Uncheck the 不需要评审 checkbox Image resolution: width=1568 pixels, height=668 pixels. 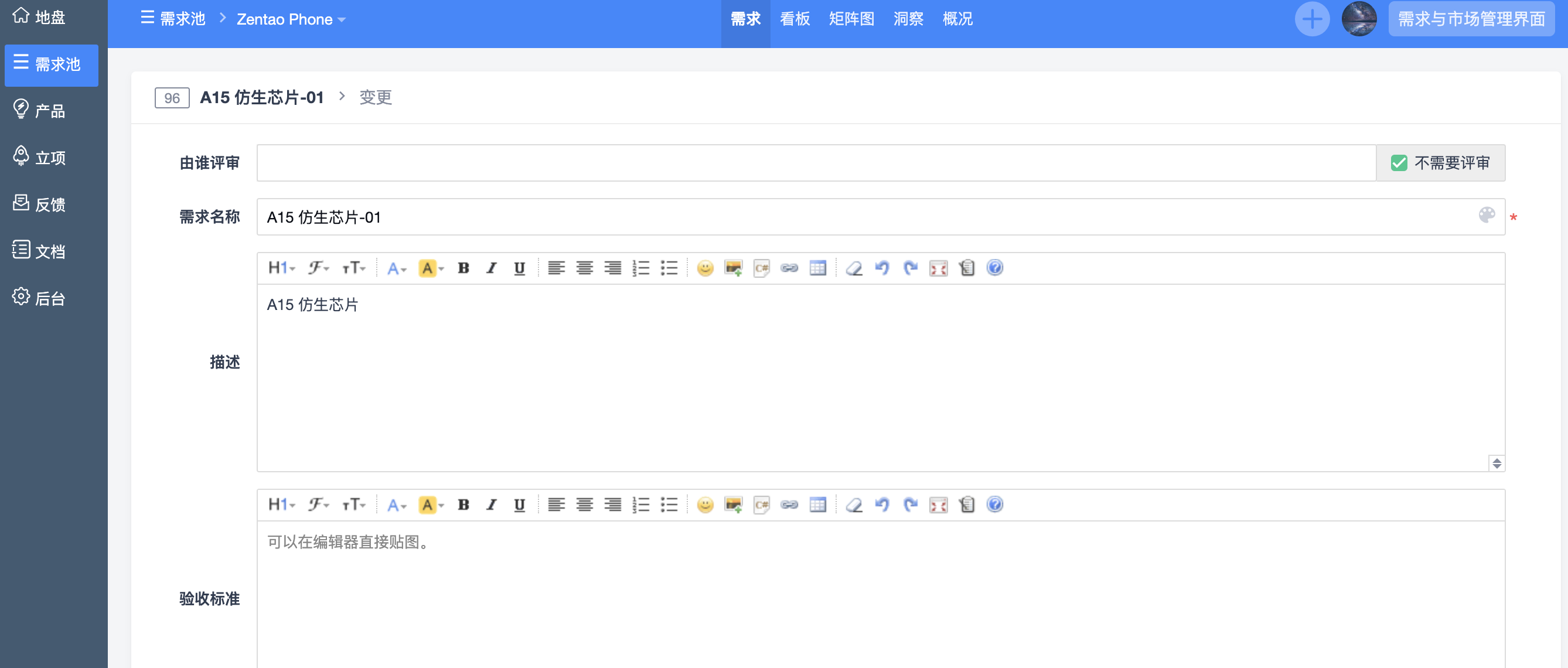pos(1399,163)
